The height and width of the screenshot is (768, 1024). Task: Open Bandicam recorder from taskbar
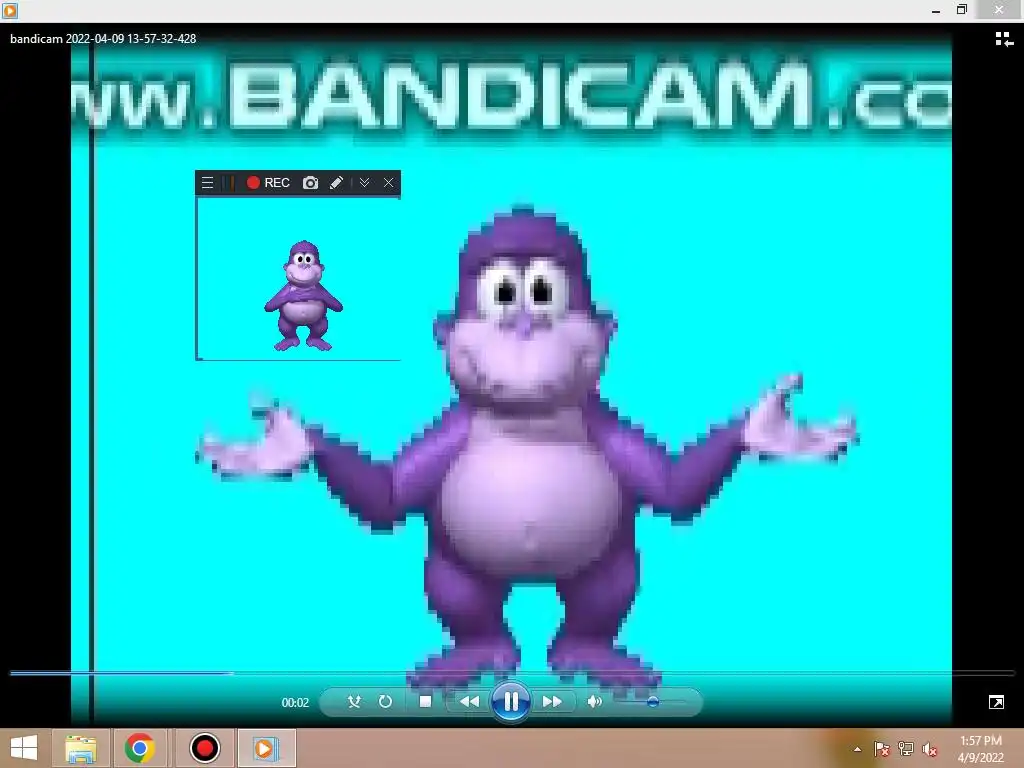coord(205,748)
